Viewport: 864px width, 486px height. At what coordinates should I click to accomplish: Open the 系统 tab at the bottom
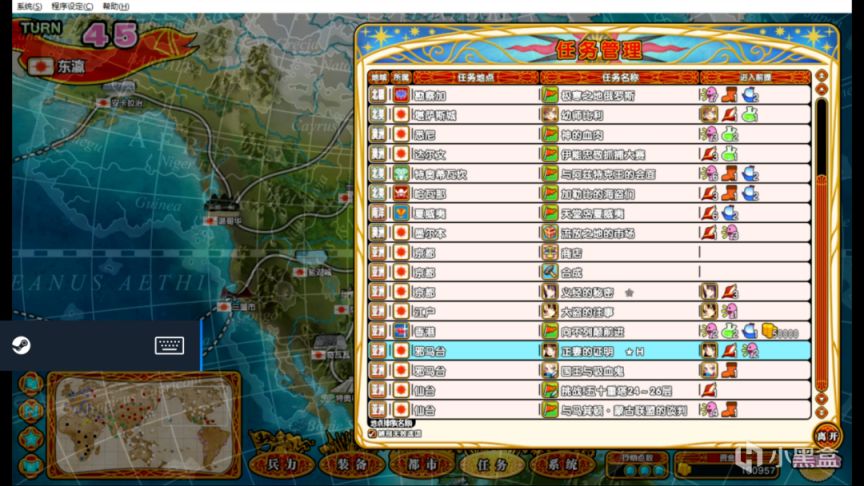(562, 465)
